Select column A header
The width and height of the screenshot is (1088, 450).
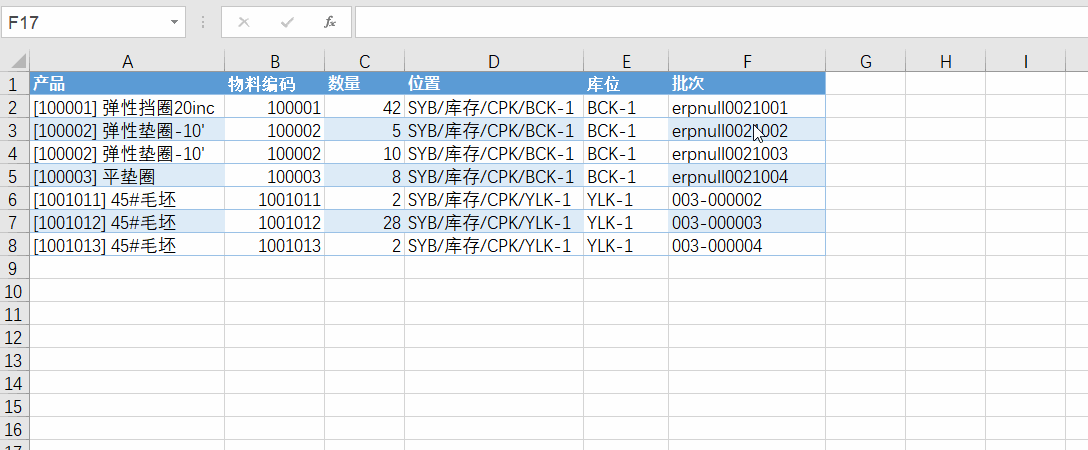pyautogui.click(x=127, y=62)
